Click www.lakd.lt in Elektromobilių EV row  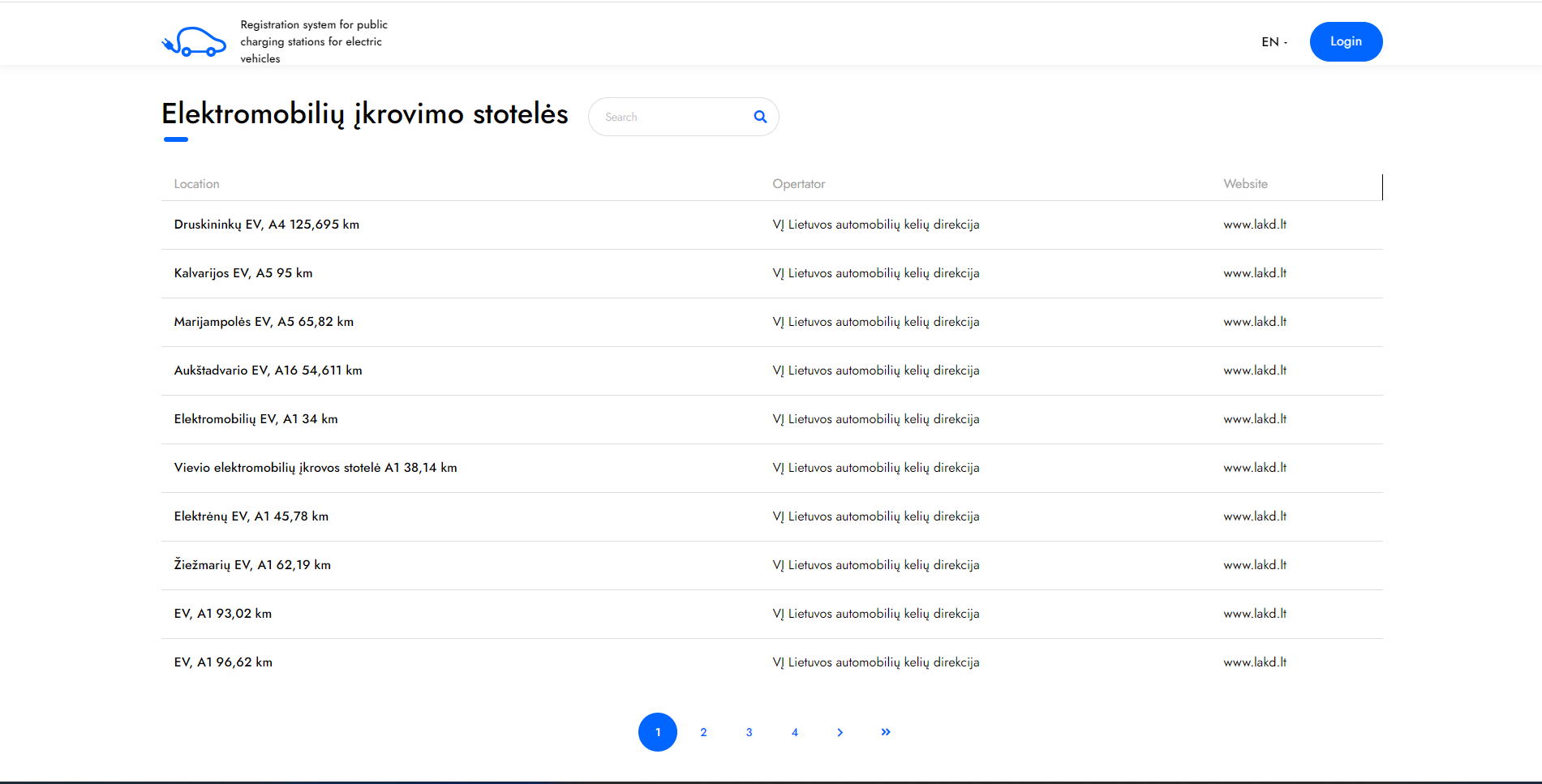1255,419
